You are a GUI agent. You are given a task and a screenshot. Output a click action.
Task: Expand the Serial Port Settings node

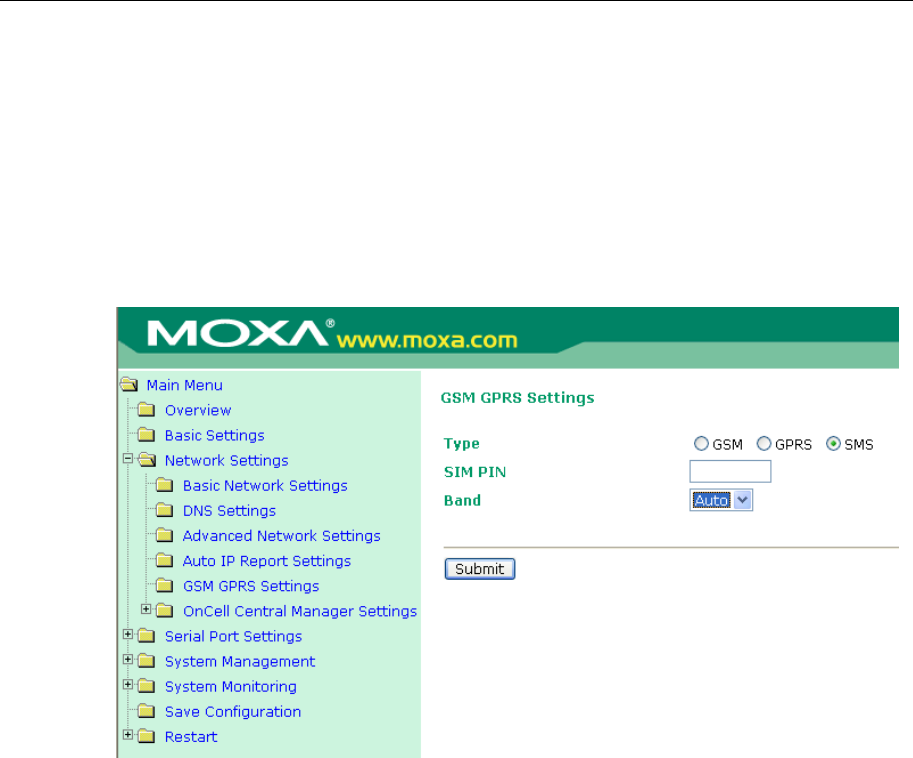click(128, 634)
